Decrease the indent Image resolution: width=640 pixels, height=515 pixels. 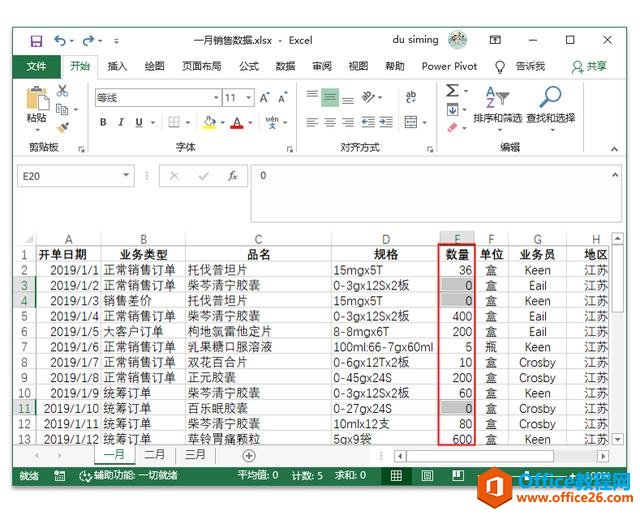point(368,122)
